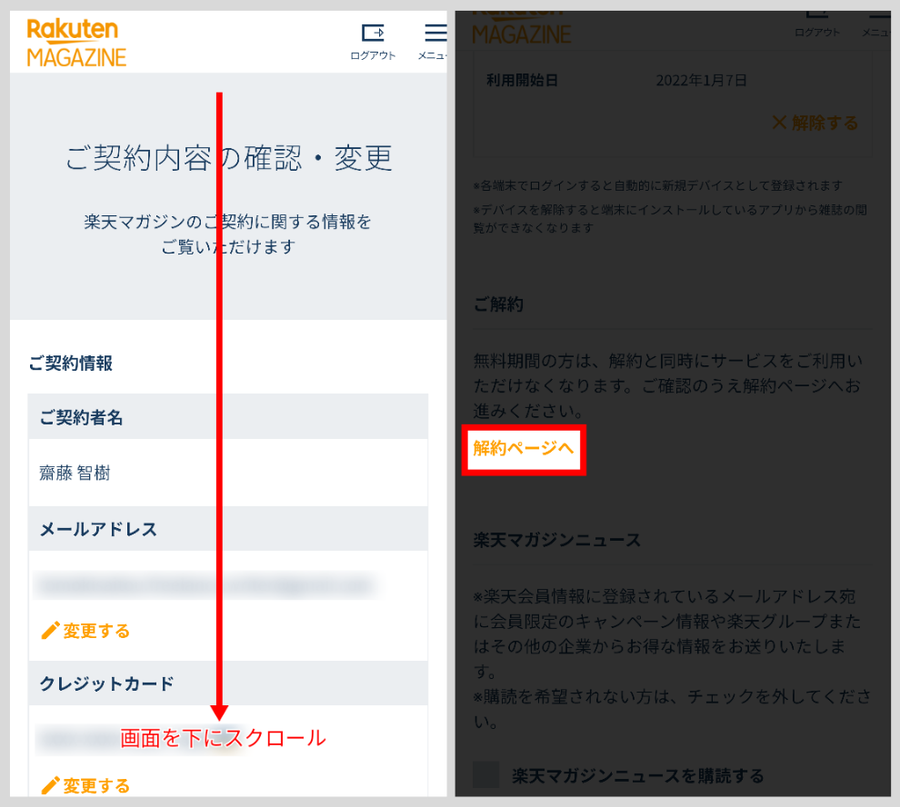Select the ご契約者名 header row
Screen dimensions: 900x807
(x=228, y=417)
